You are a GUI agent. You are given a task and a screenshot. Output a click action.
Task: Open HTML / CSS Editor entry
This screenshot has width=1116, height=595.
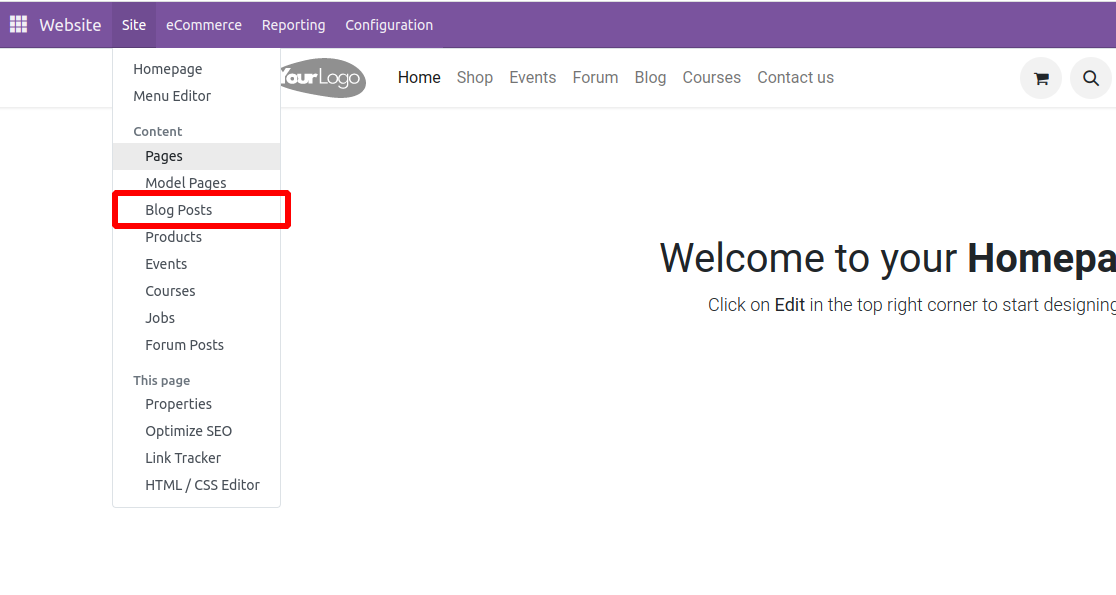click(x=196, y=485)
